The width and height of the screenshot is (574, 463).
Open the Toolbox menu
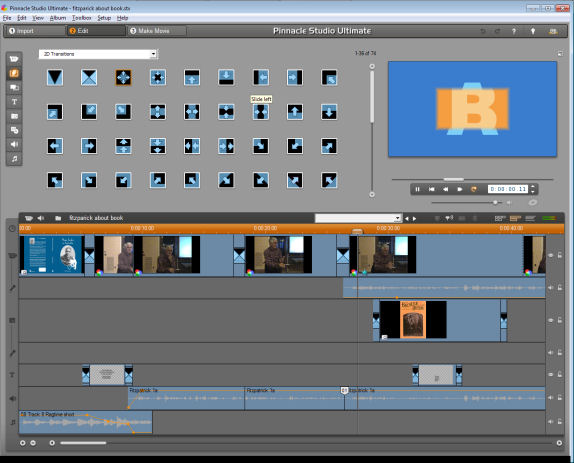(x=81, y=18)
